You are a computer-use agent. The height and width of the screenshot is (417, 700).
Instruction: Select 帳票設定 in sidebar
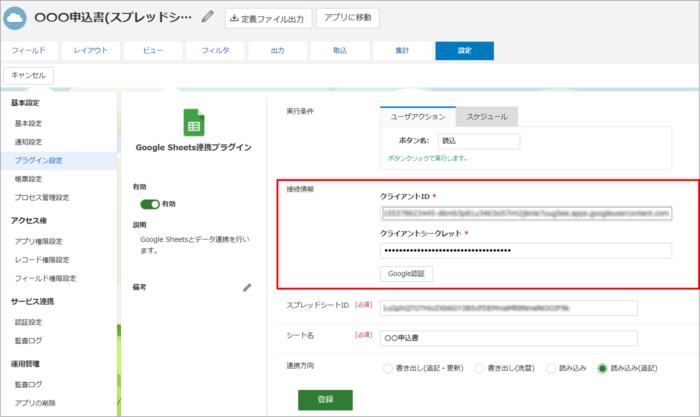click(x=29, y=179)
